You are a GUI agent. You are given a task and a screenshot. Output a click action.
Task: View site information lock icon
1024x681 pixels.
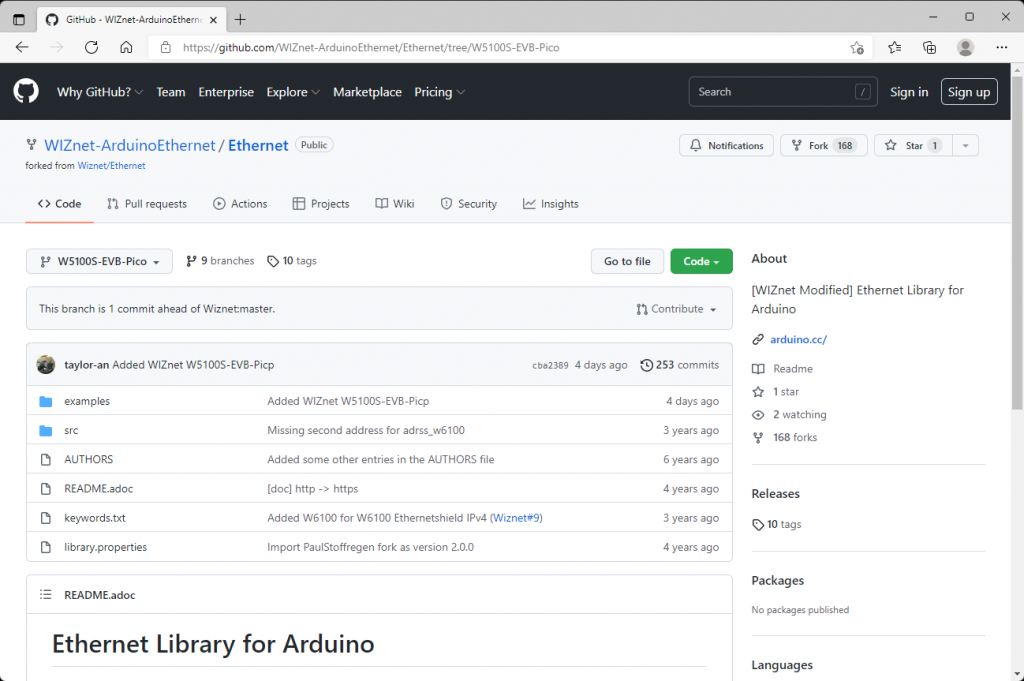pyautogui.click(x=166, y=48)
